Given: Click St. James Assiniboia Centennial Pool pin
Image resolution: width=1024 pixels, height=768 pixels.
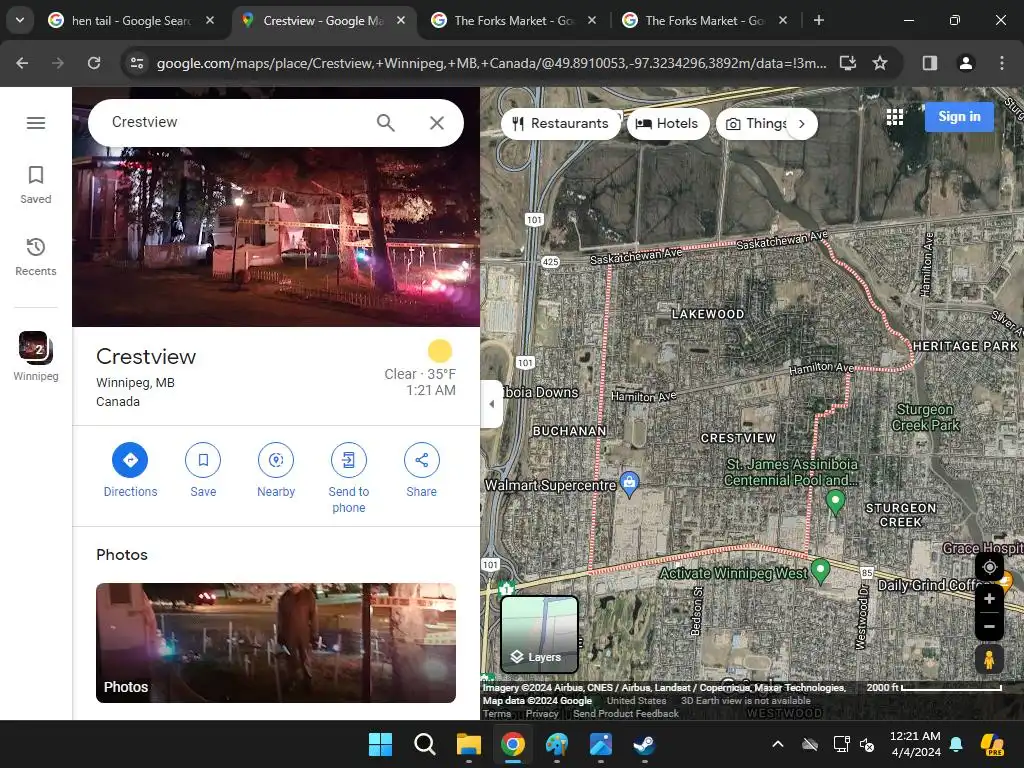Looking at the screenshot, I should (x=835, y=503).
